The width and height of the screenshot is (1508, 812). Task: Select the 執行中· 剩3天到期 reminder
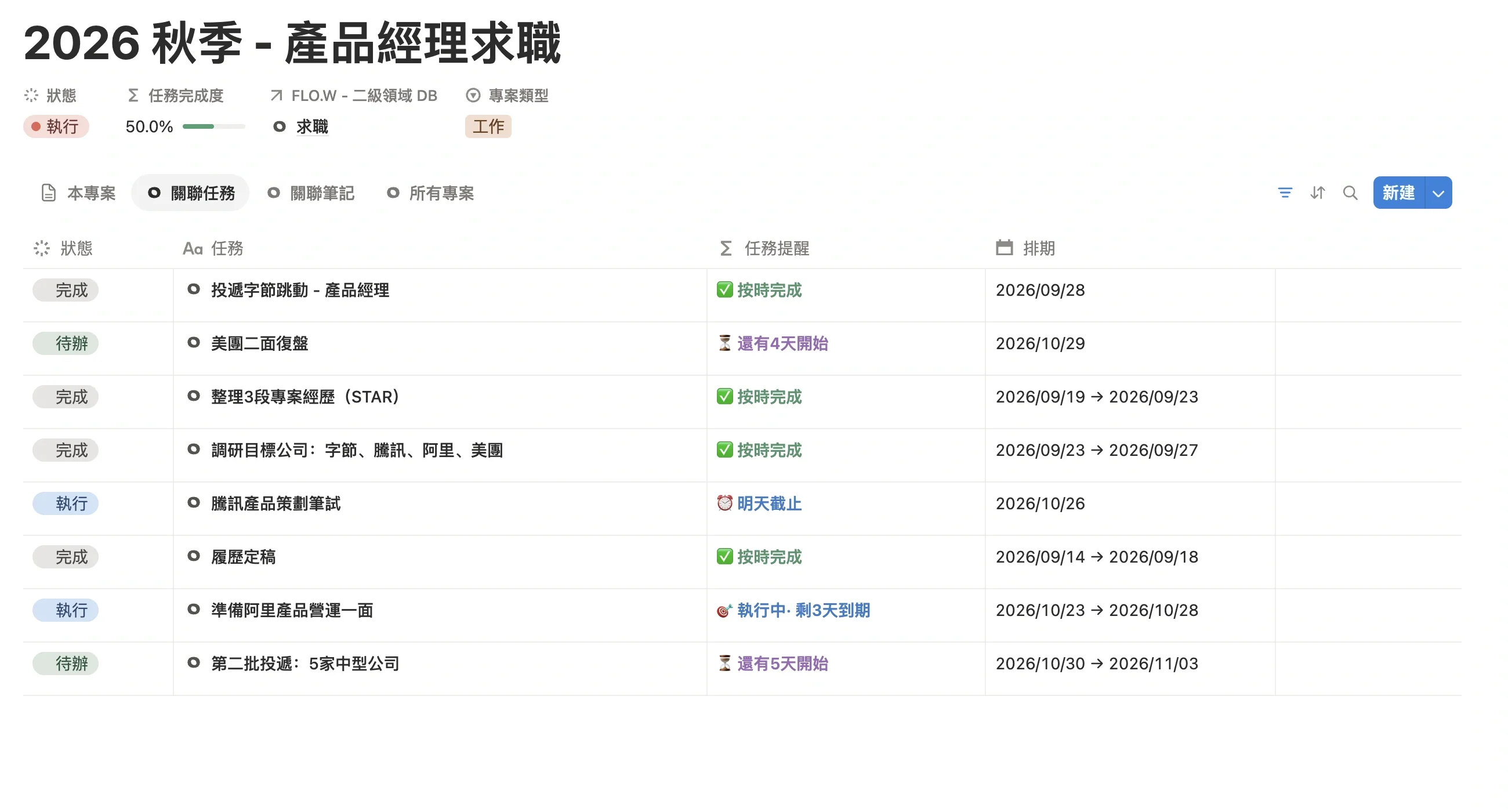[794, 611]
